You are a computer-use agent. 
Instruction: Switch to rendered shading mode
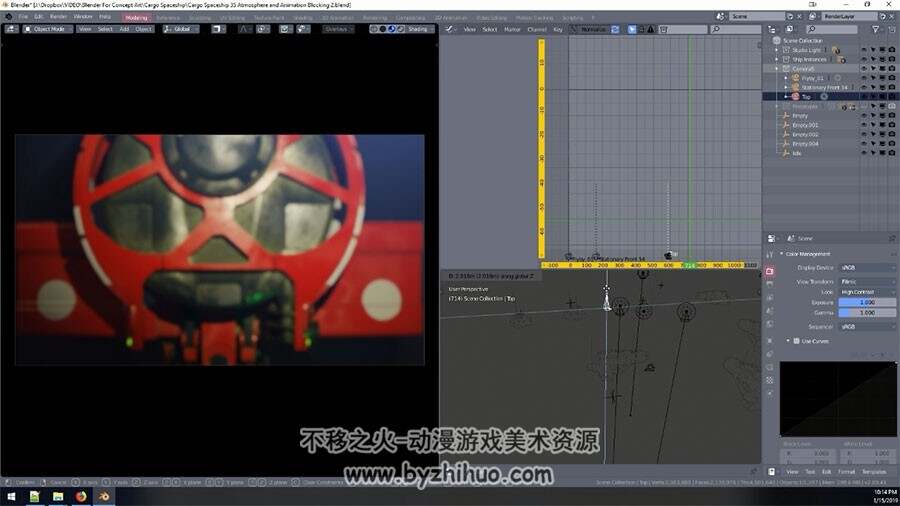click(x=400, y=29)
